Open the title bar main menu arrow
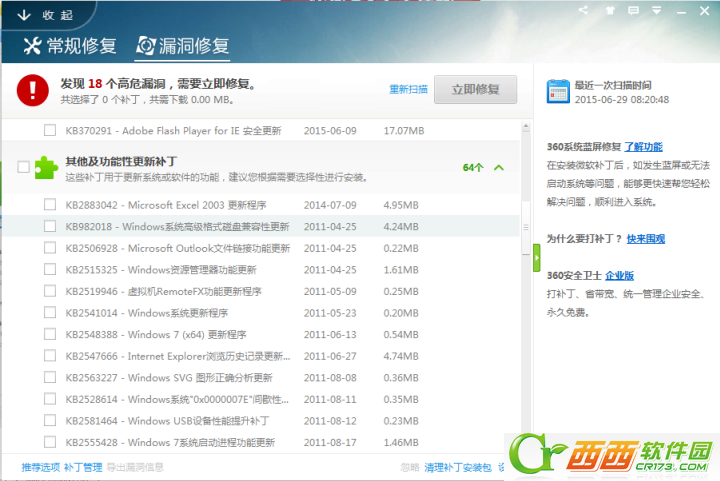 pos(657,10)
